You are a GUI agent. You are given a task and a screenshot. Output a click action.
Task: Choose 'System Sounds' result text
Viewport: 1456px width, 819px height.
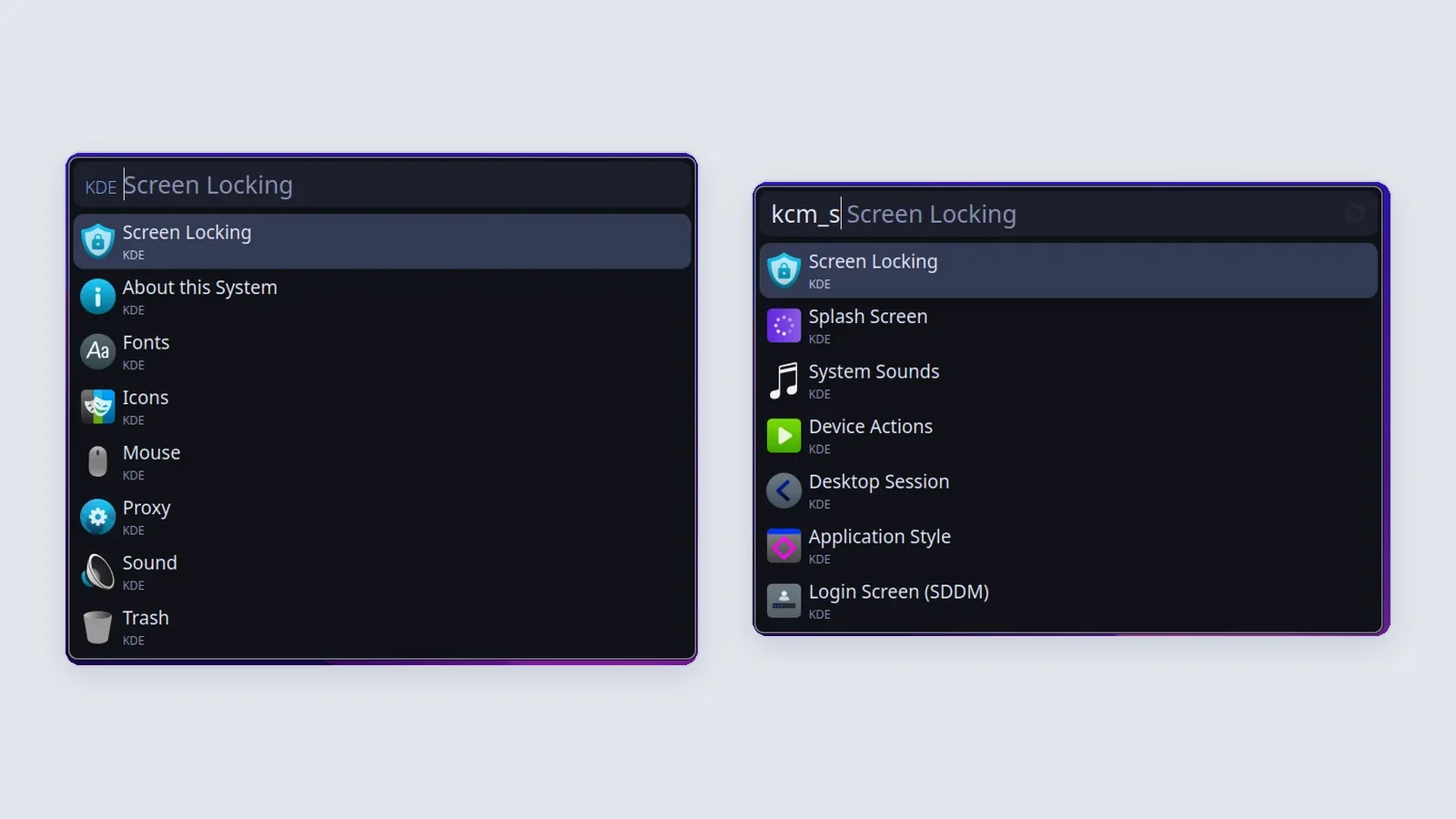(874, 371)
